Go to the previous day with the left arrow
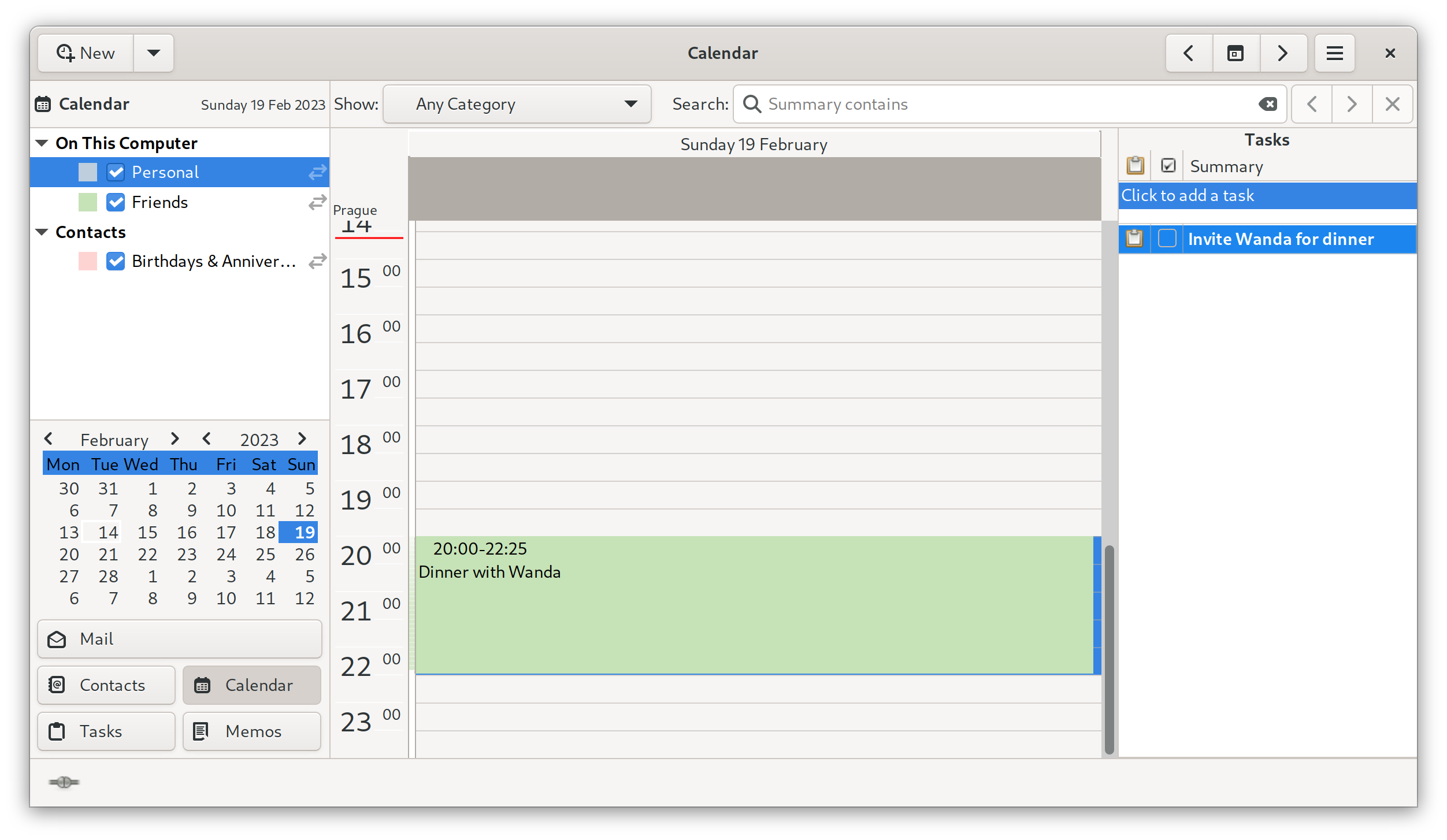 tap(1189, 53)
